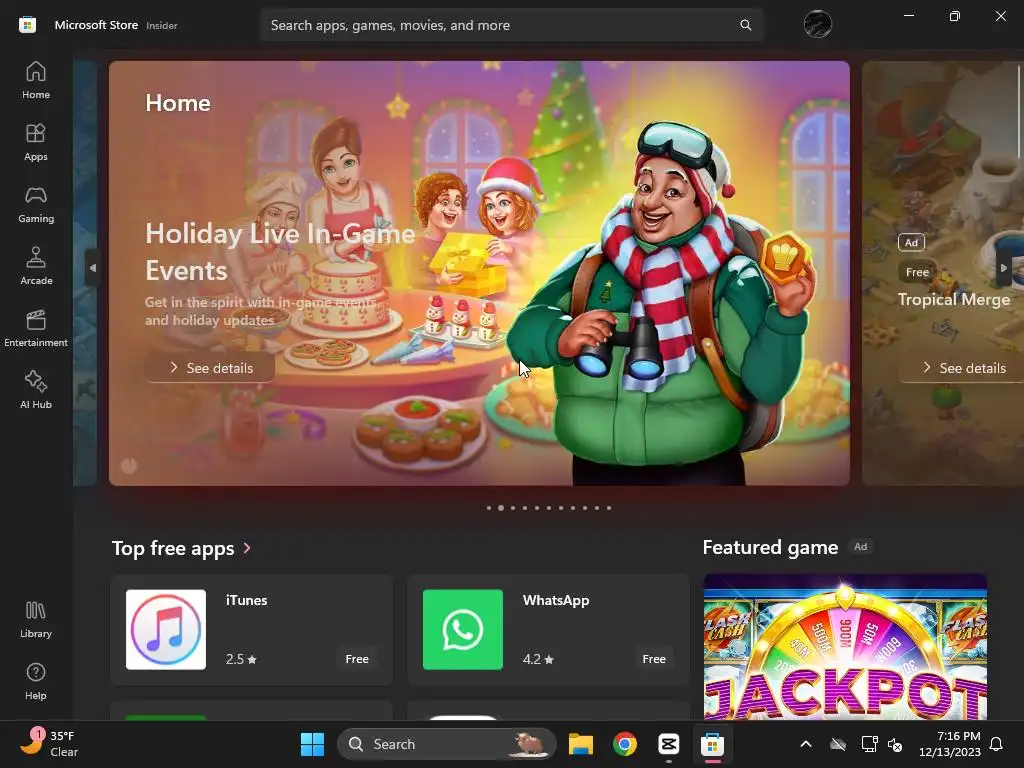The image size is (1024, 768).
Task: Expand Top free apps chevron
Action: click(247, 548)
